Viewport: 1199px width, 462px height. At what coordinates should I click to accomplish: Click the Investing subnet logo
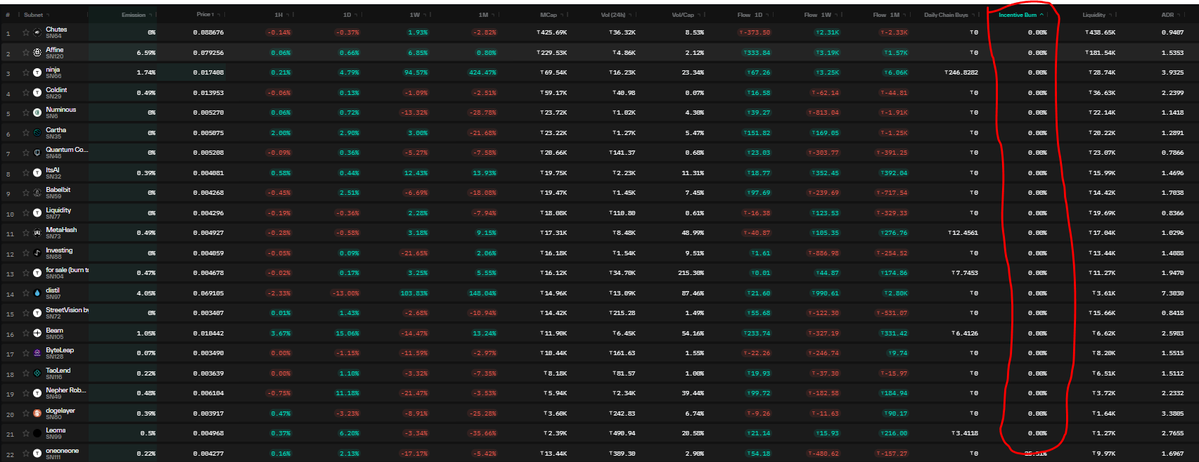(x=37, y=252)
